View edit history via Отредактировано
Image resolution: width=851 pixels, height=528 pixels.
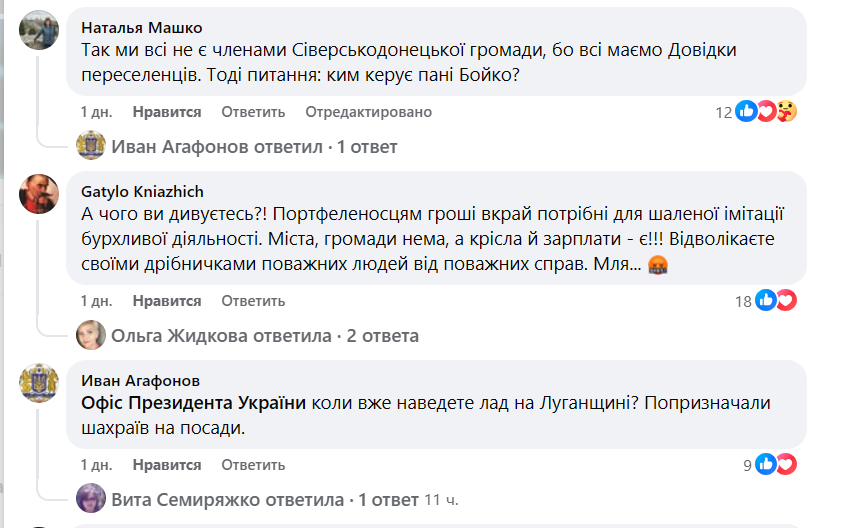tap(368, 112)
